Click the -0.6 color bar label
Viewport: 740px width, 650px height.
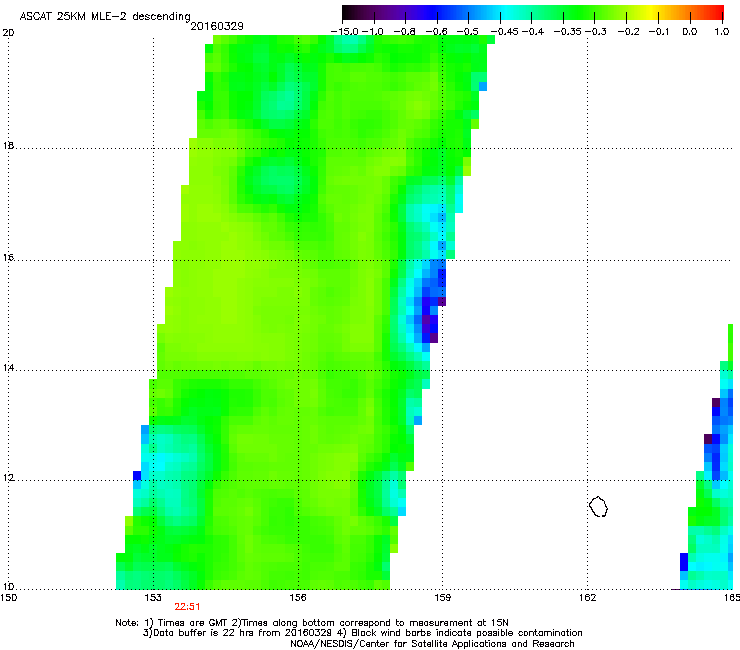[437, 32]
